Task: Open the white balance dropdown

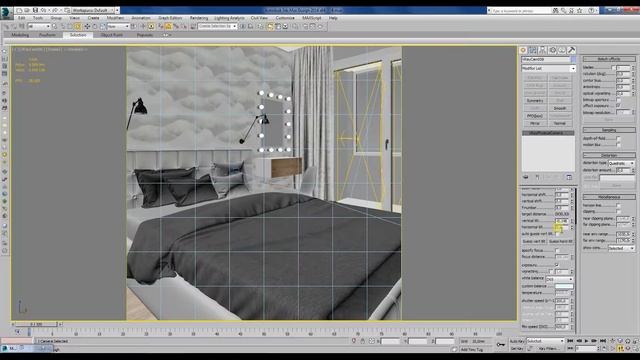Action: [x=560, y=279]
